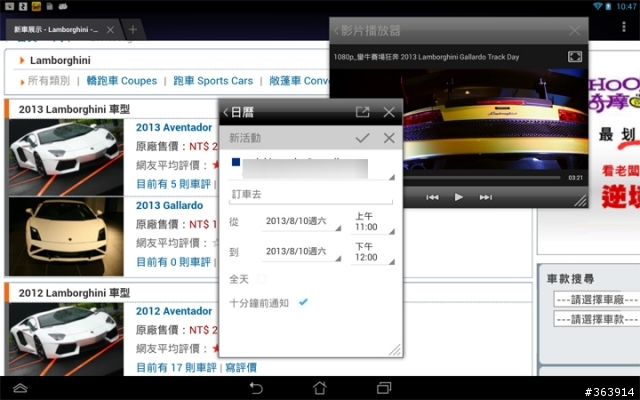The image size is (640, 400).
Task: Skip to previous video track
Action: (x=432, y=197)
